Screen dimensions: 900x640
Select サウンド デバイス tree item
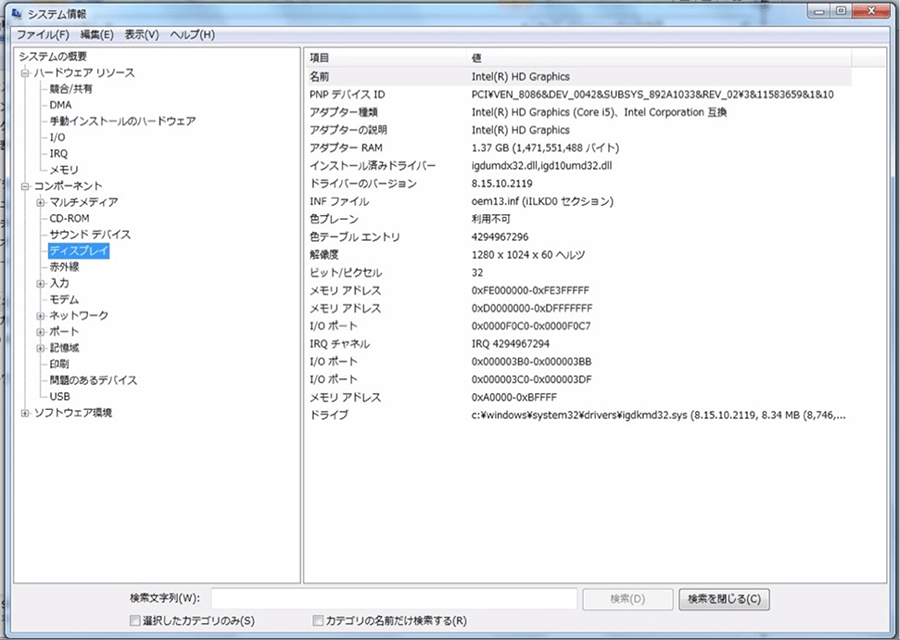90,234
